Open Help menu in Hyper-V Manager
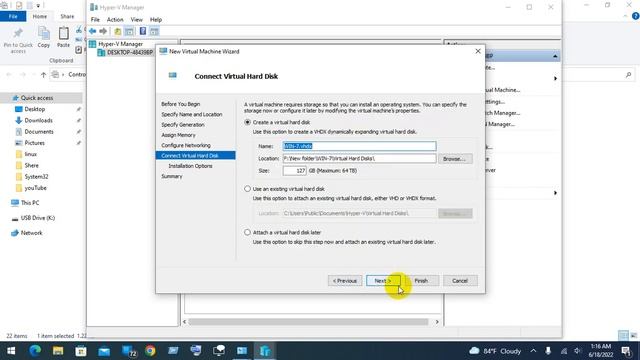The image size is (640, 360). coord(156,20)
